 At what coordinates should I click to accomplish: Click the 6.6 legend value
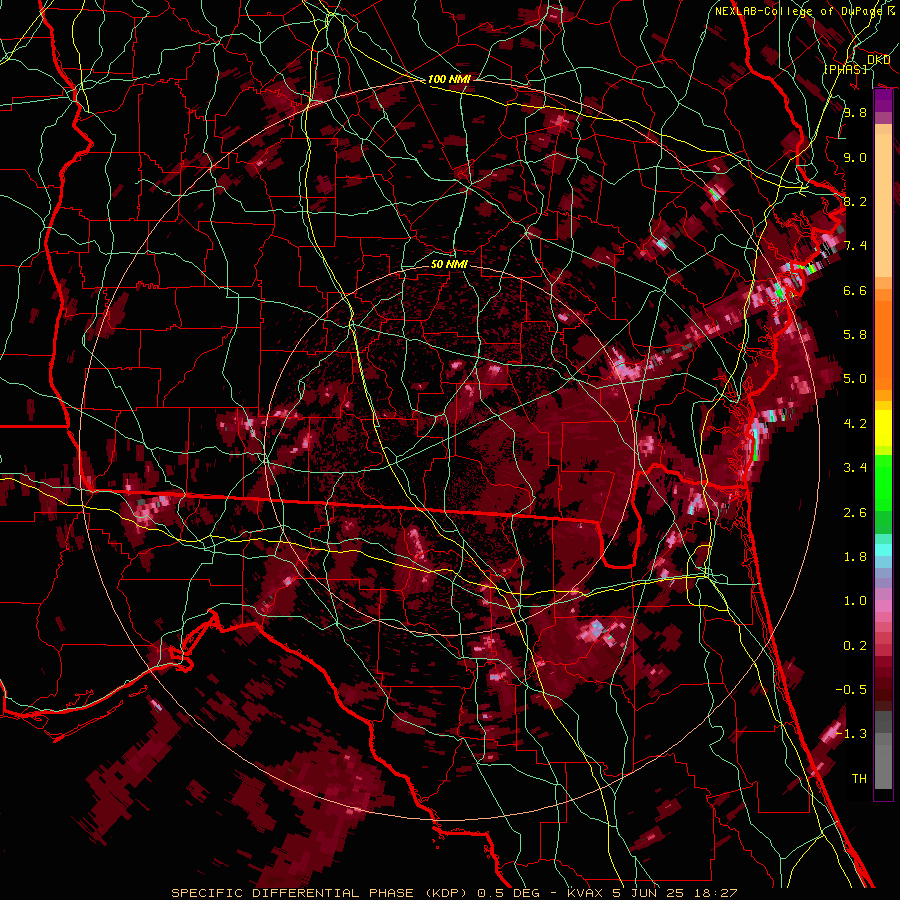[x=855, y=290]
